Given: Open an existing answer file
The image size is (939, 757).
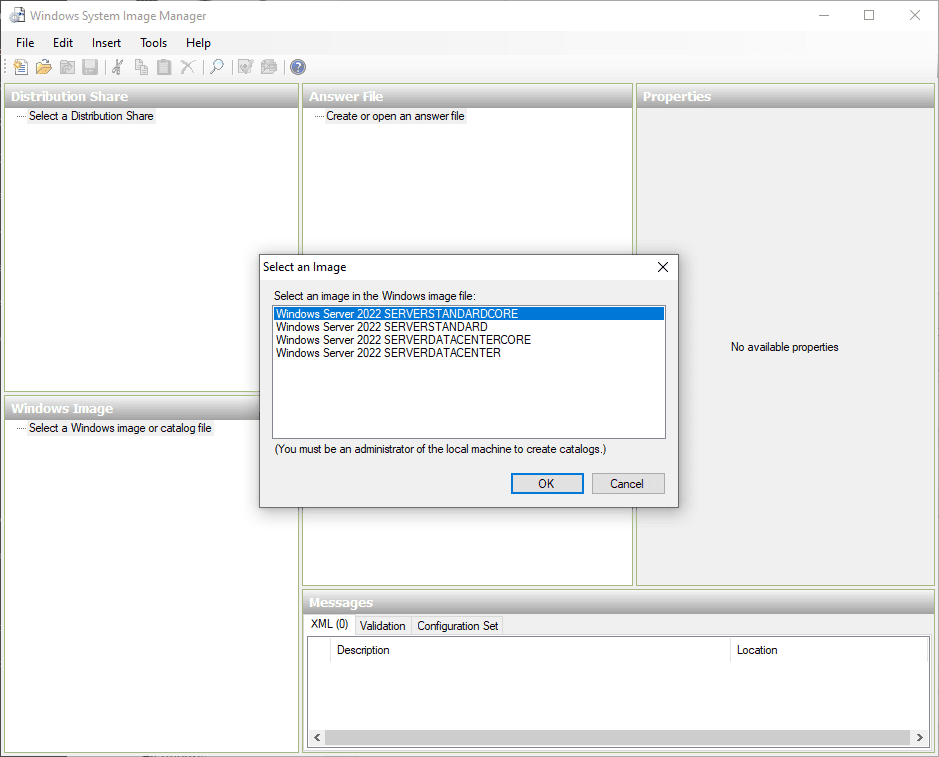Looking at the screenshot, I should [44, 67].
